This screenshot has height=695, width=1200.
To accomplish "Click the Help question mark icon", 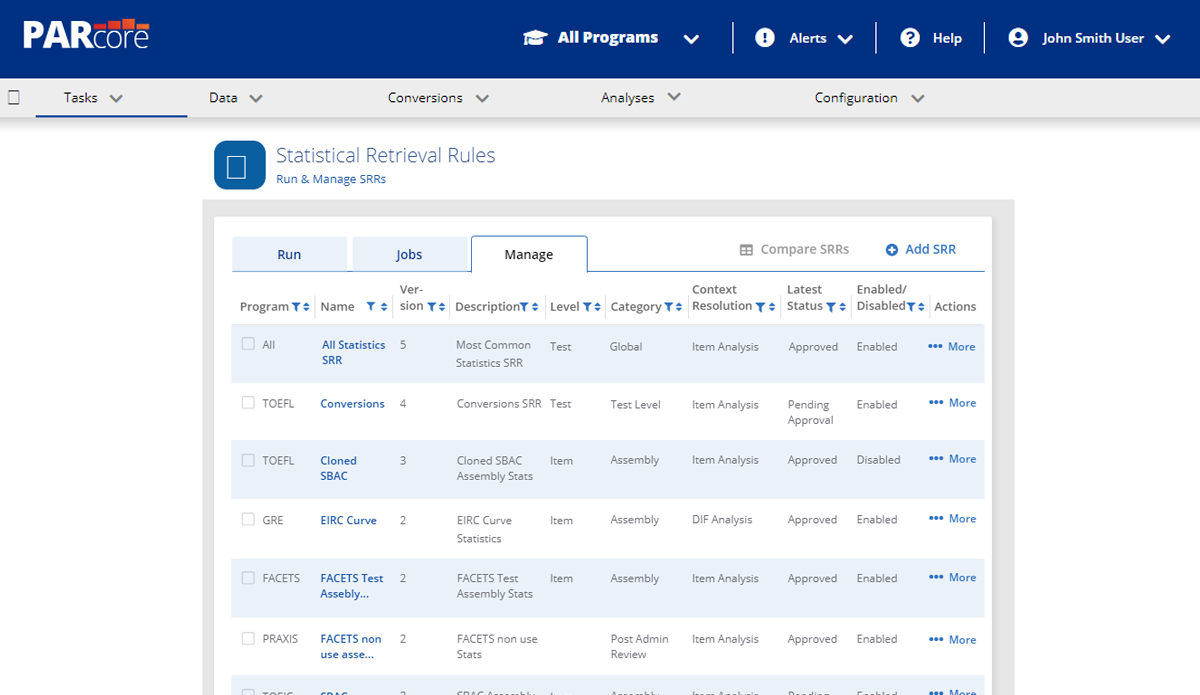I will point(910,38).
